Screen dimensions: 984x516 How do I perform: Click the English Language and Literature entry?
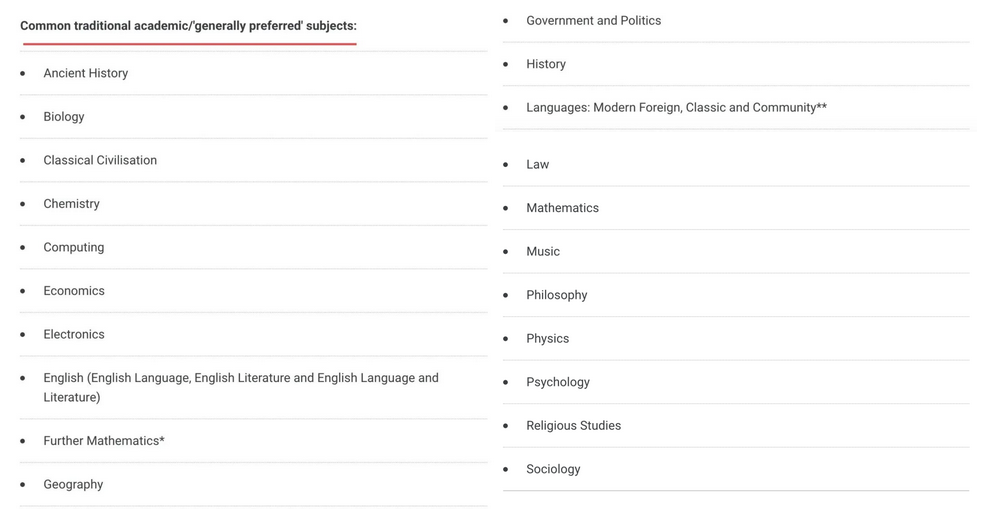click(241, 387)
